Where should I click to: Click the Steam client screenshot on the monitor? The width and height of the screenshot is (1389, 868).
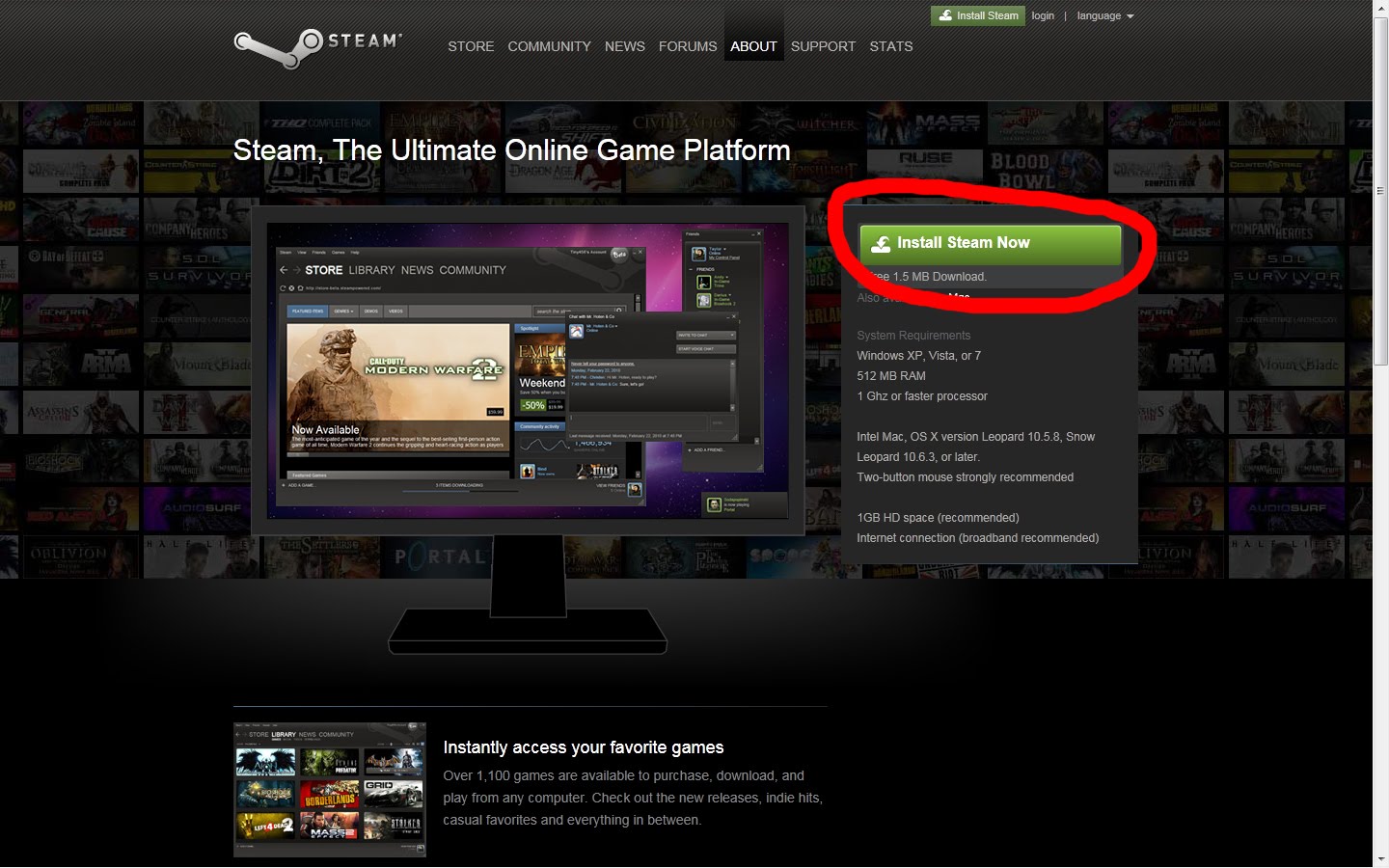click(x=528, y=370)
